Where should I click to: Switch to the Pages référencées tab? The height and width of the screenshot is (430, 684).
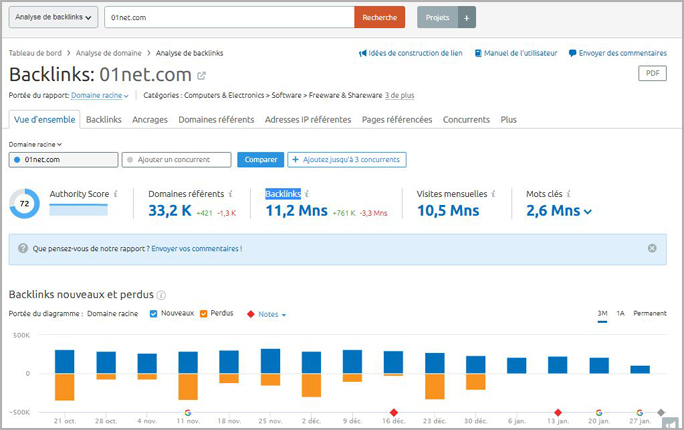(x=397, y=119)
